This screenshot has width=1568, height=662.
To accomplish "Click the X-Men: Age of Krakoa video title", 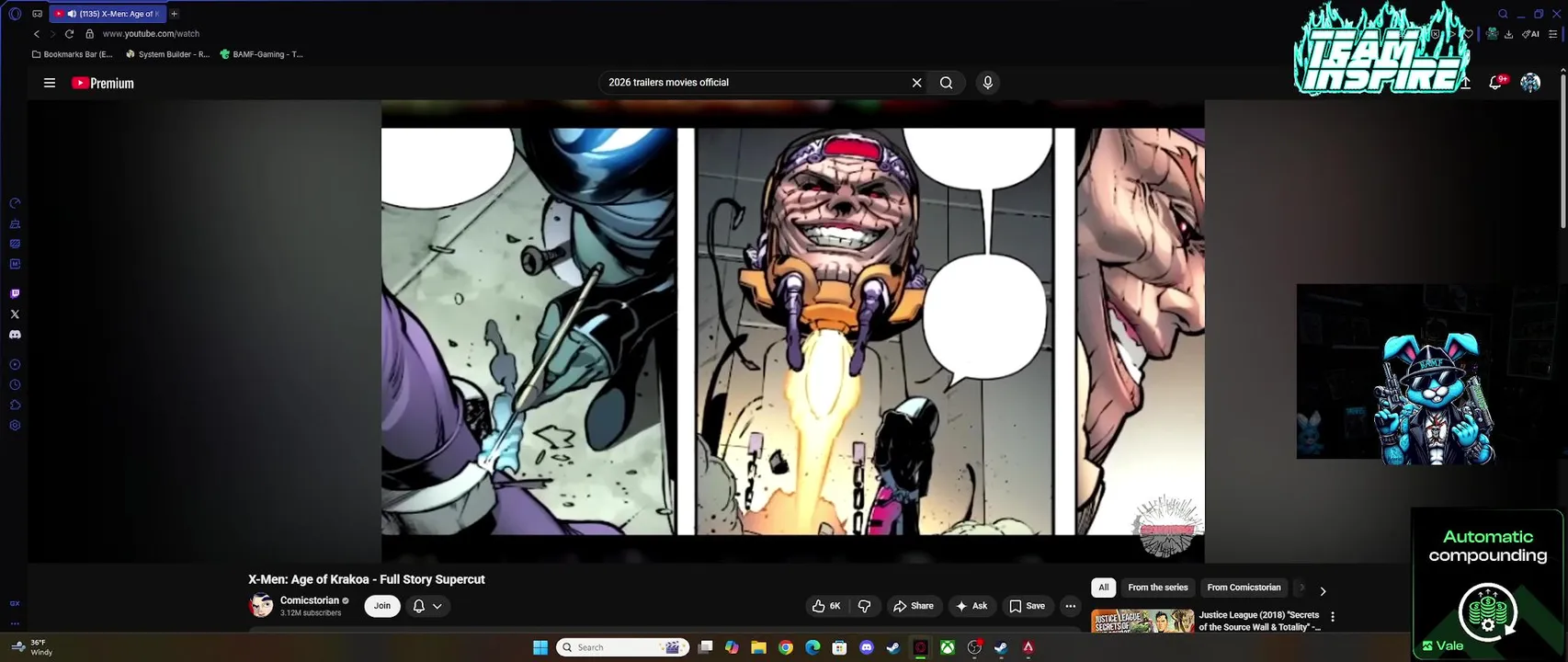I will pos(367,579).
